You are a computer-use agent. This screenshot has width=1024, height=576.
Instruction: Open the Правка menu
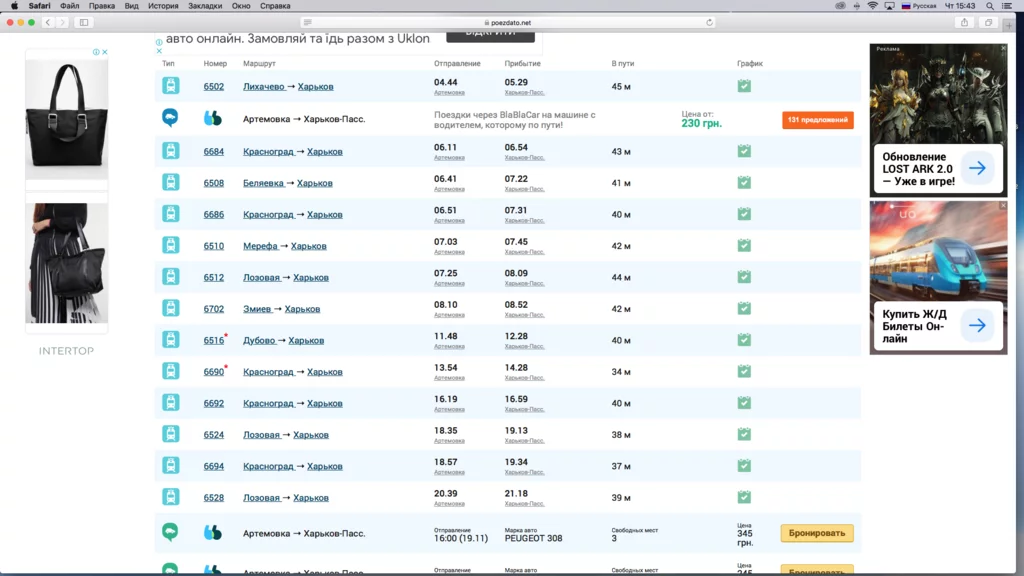tap(101, 6)
